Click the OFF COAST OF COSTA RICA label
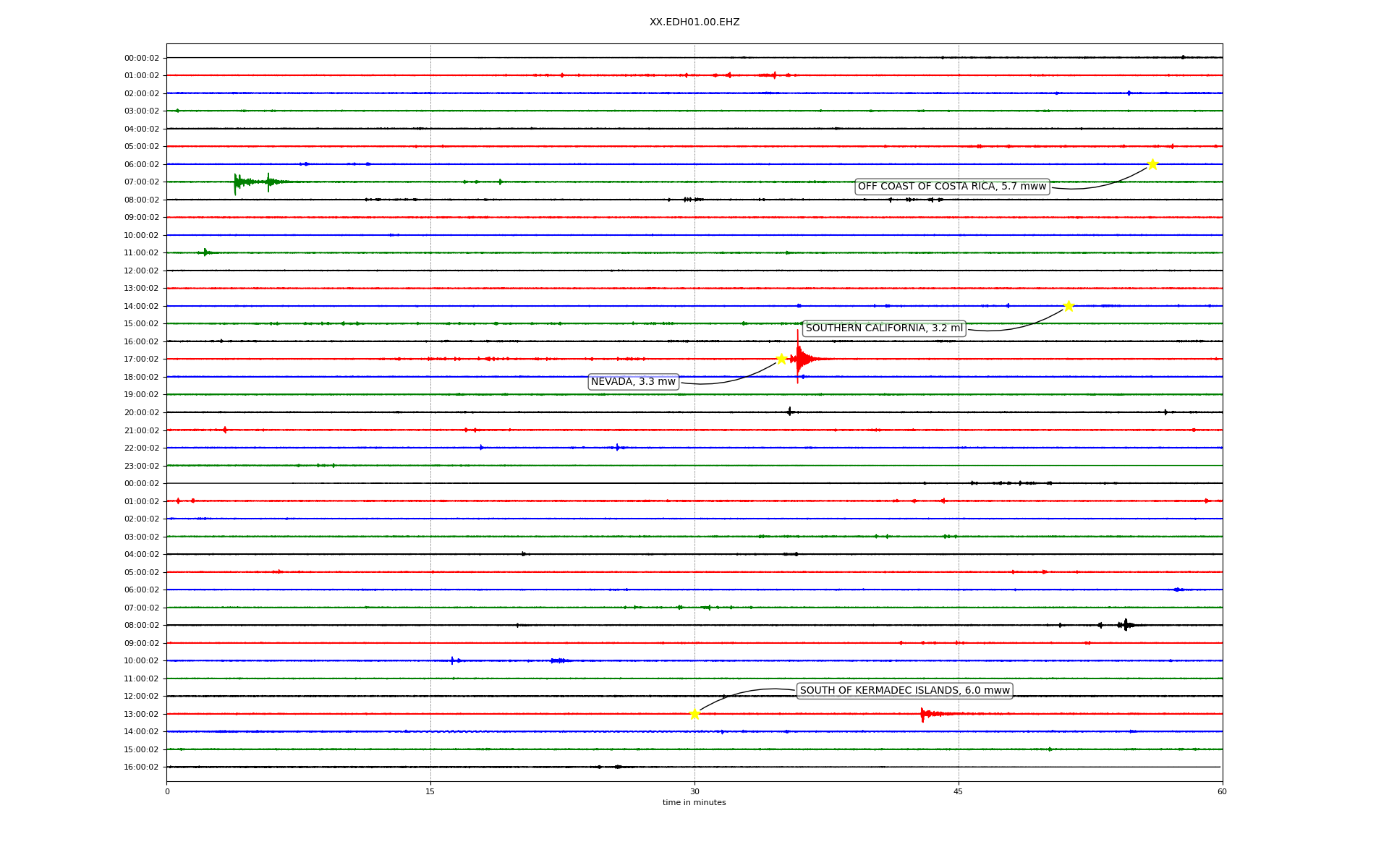 click(951, 187)
